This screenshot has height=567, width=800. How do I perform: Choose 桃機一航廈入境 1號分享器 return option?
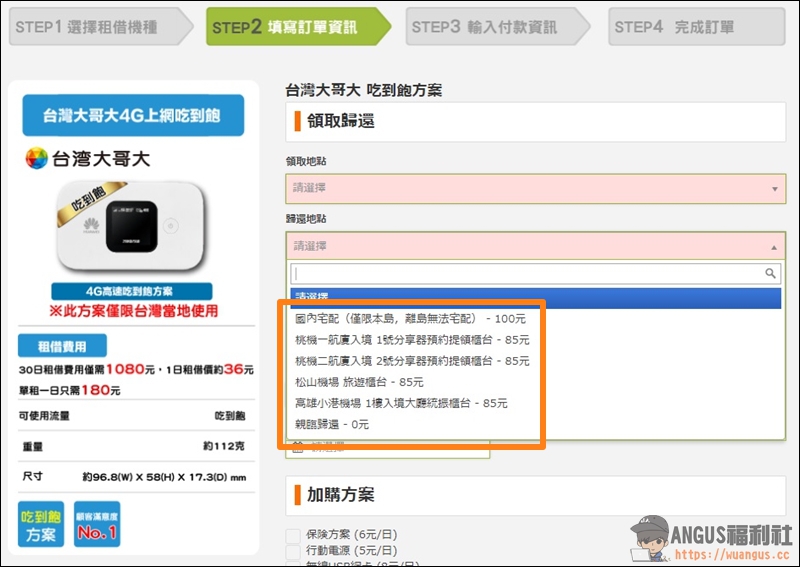412,340
